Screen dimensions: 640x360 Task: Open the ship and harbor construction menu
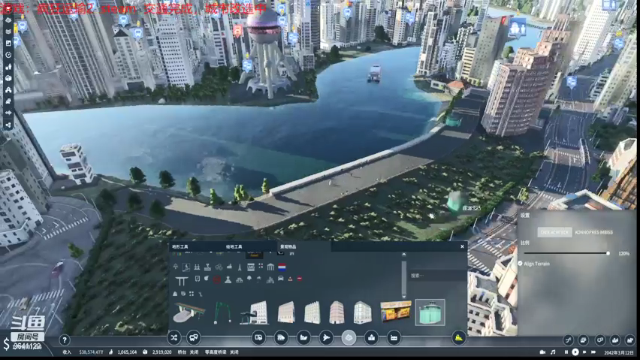(304, 338)
